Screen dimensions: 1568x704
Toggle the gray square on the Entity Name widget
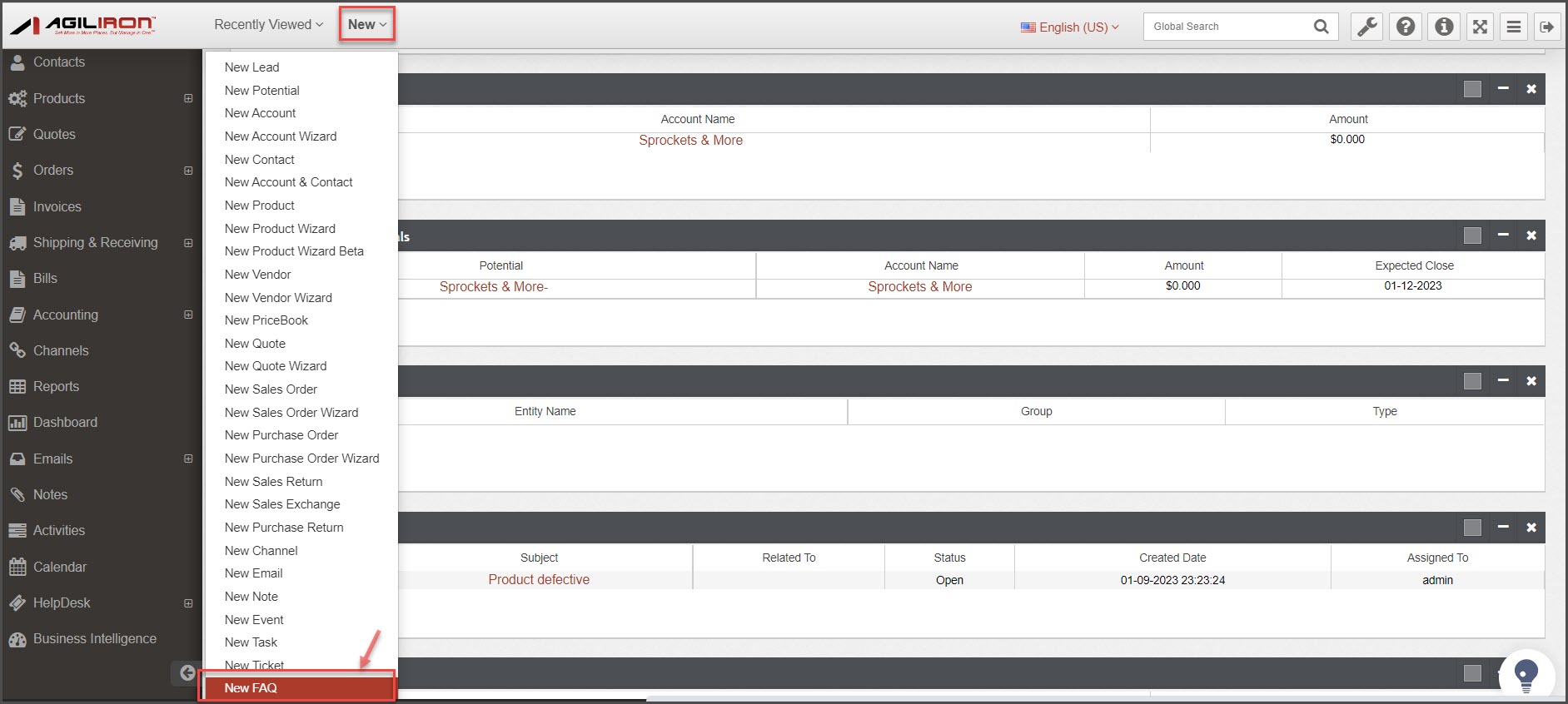point(1472,381)
